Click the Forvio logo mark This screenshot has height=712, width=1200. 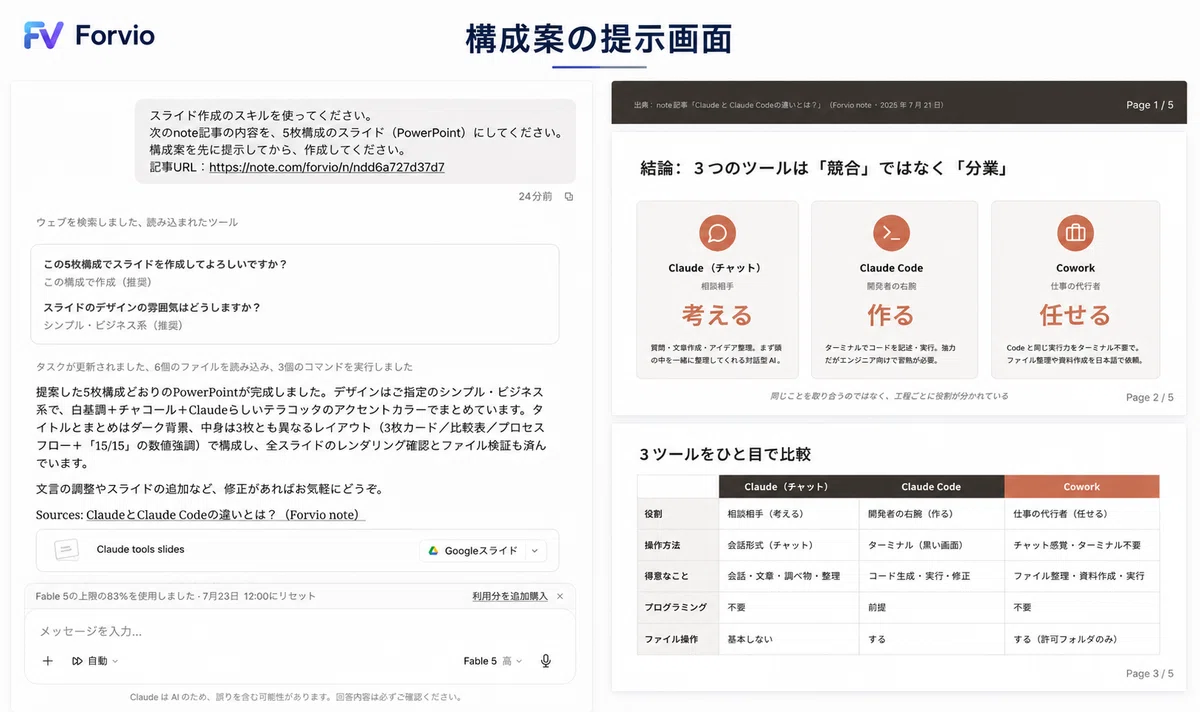(45, 37)
